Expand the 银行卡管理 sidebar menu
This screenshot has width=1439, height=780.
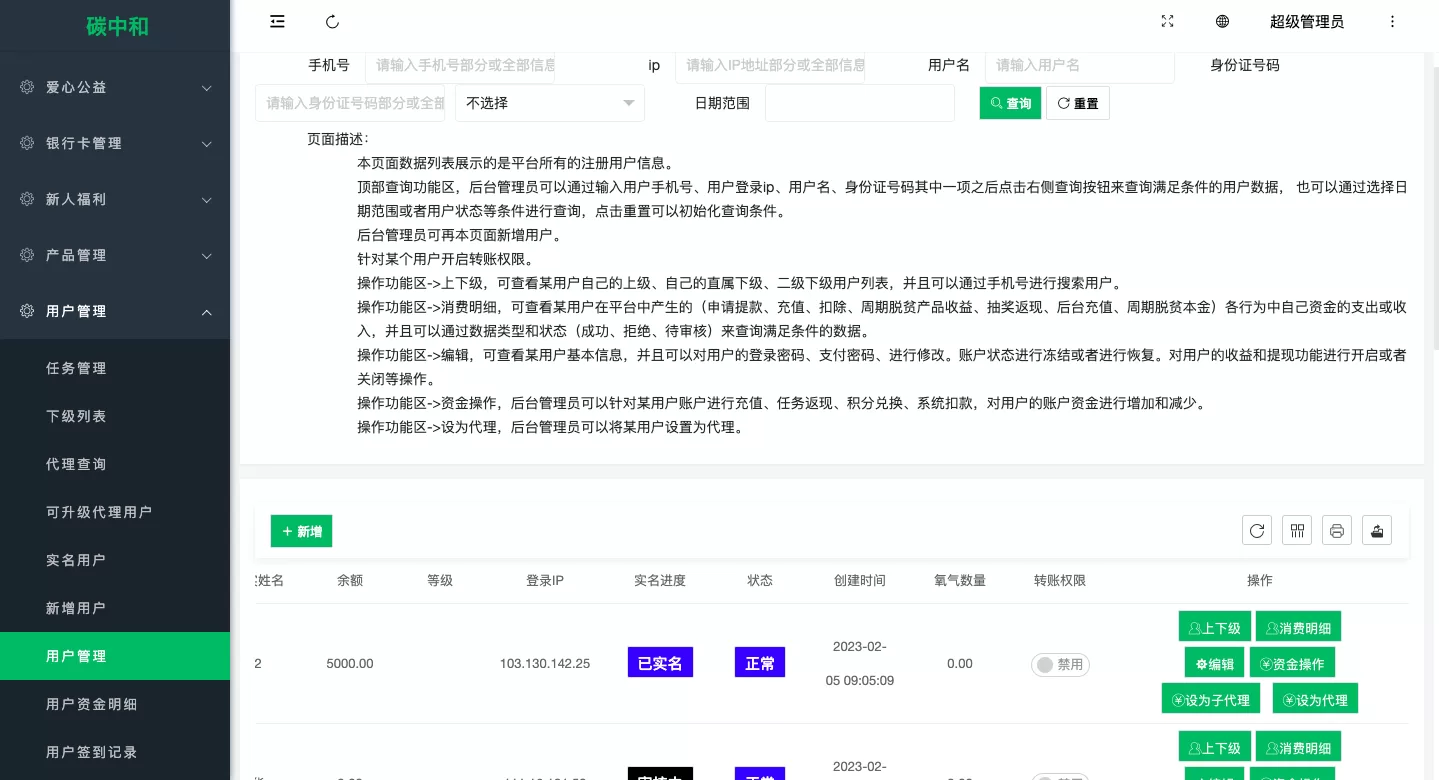click(115, 143)
